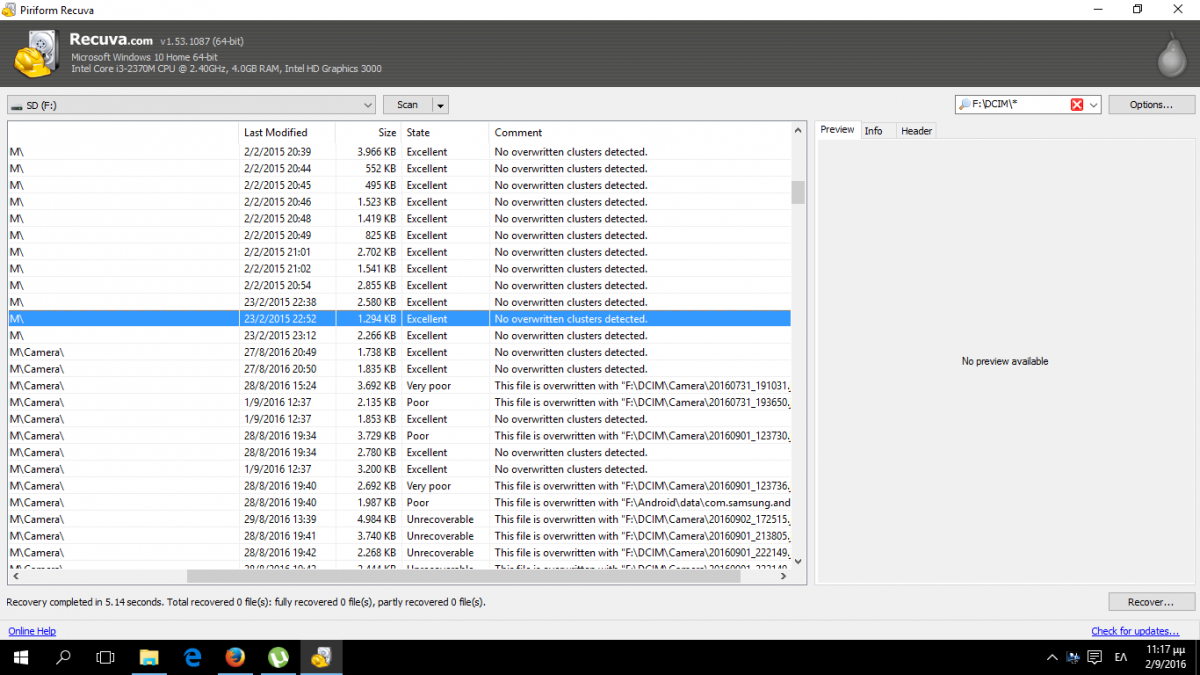Click the scroll up arrow of the file list

click(798, 130)
